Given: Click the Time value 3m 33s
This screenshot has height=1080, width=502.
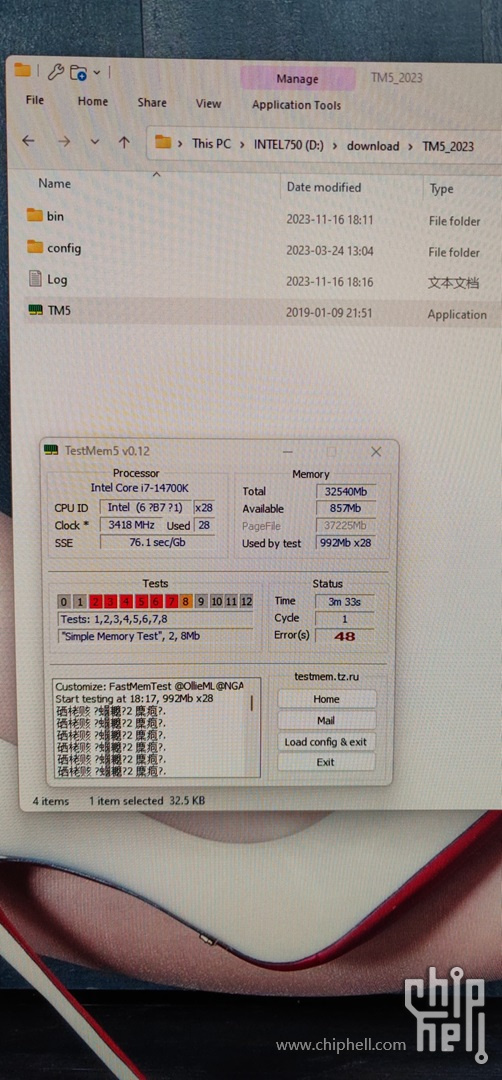Looking at the screenshot, I should pos(344,601).
